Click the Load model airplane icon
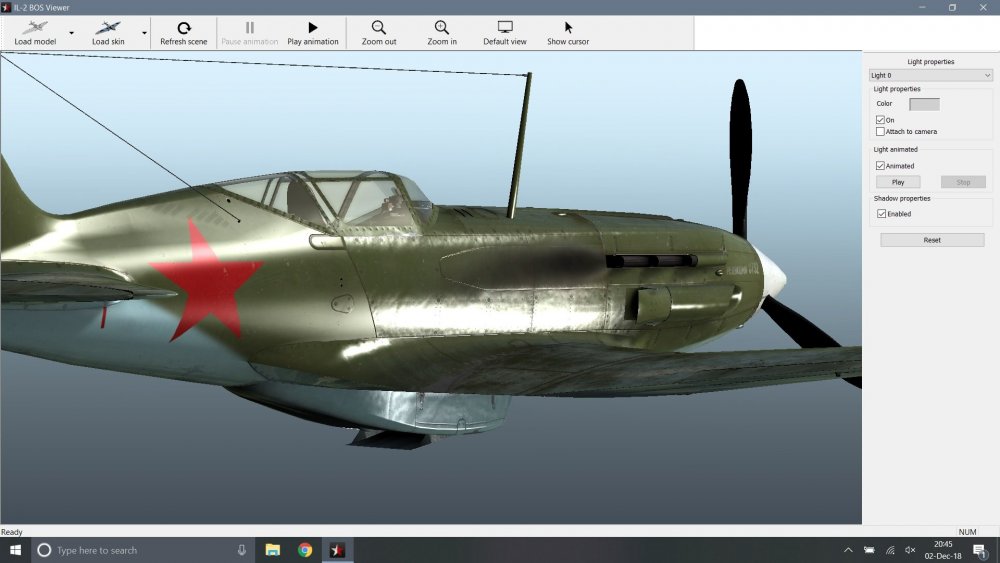Image resolution: width=1000 pixels, height=563 pixels. click(35, 28)
